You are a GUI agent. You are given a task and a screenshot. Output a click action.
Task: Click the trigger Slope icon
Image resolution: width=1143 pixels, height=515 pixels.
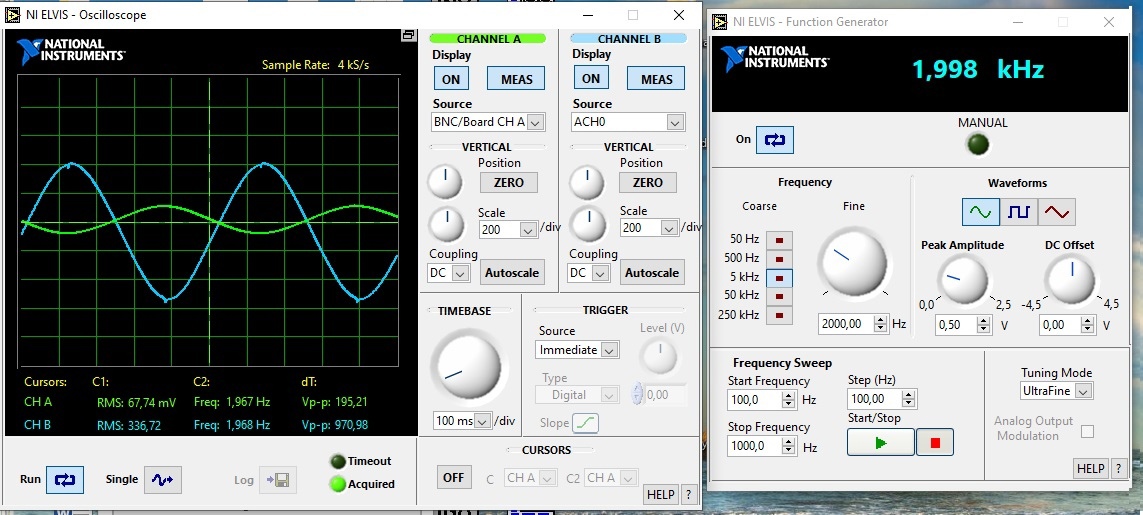[x=585, y=422]
